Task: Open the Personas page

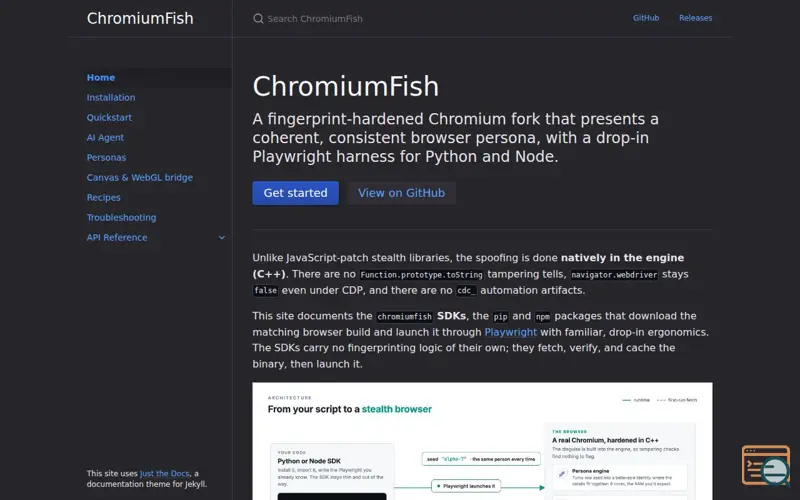Action: pos(106,158)
